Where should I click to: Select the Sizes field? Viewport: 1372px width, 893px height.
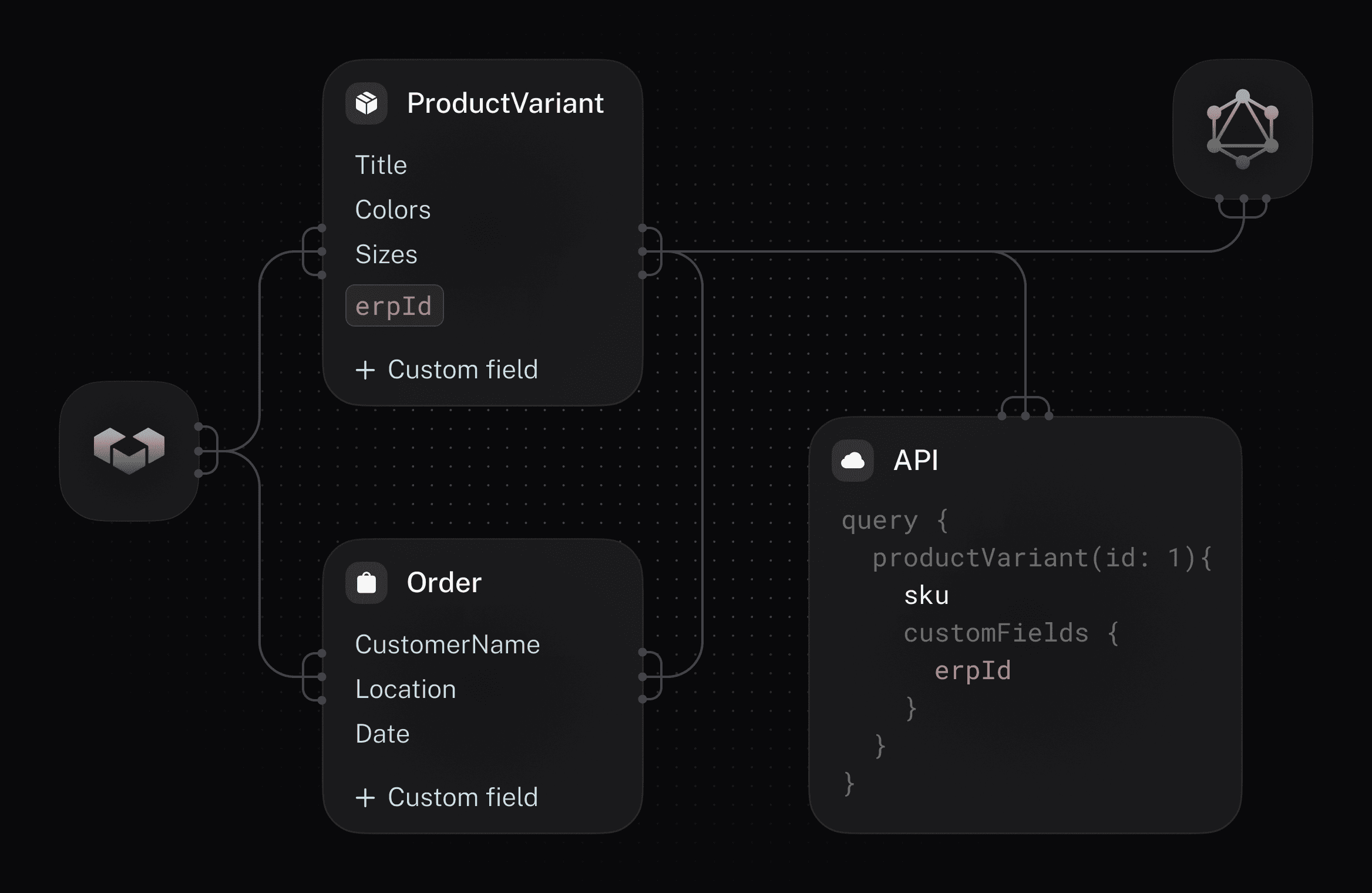click(x=386, y=254)
